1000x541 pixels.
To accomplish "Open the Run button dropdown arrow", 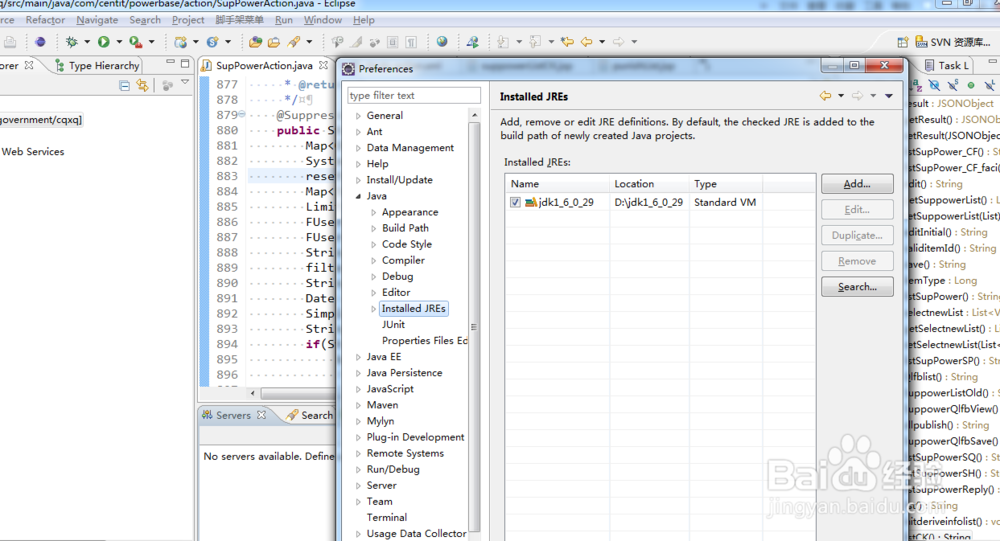I will pos(119,42).
